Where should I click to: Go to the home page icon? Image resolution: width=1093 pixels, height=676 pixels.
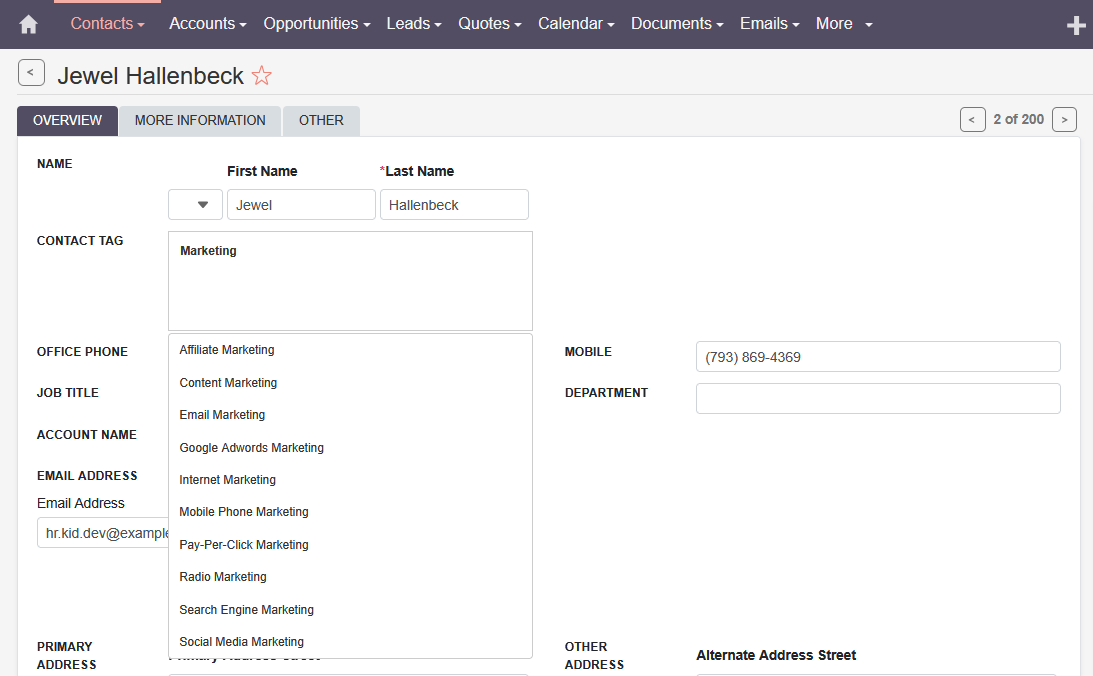tap(29, 24)
